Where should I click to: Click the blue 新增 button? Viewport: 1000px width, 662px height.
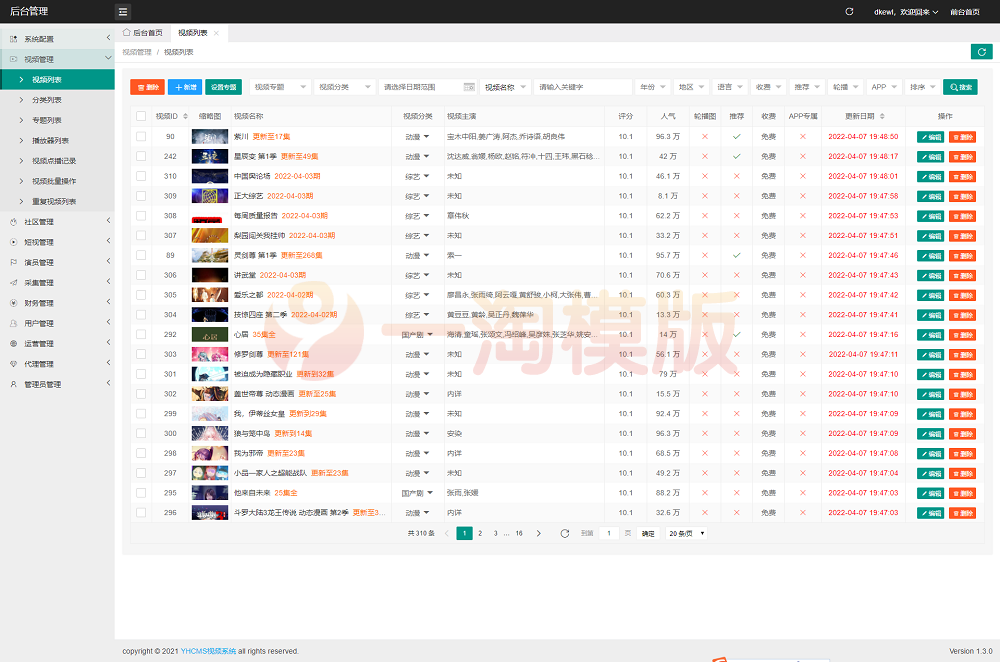185,87
